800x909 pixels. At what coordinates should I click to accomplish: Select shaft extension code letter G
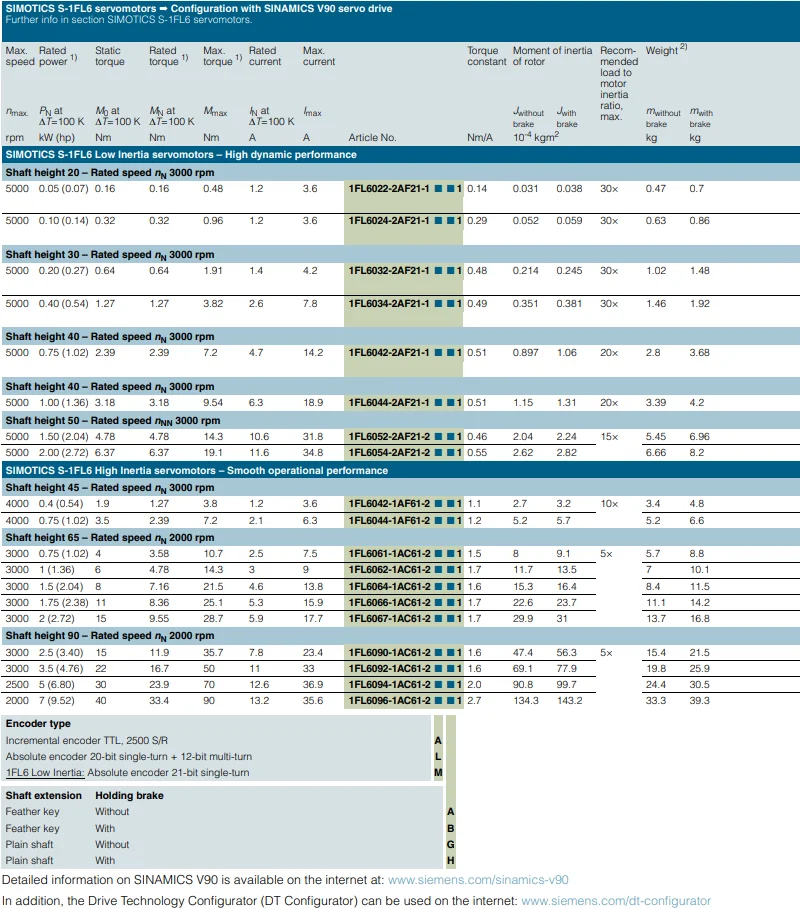pos(451,844)
